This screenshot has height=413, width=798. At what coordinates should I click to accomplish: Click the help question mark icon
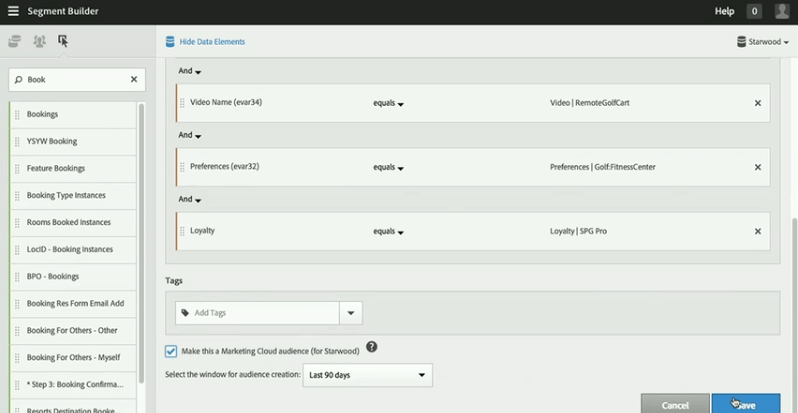coord(371,347)
